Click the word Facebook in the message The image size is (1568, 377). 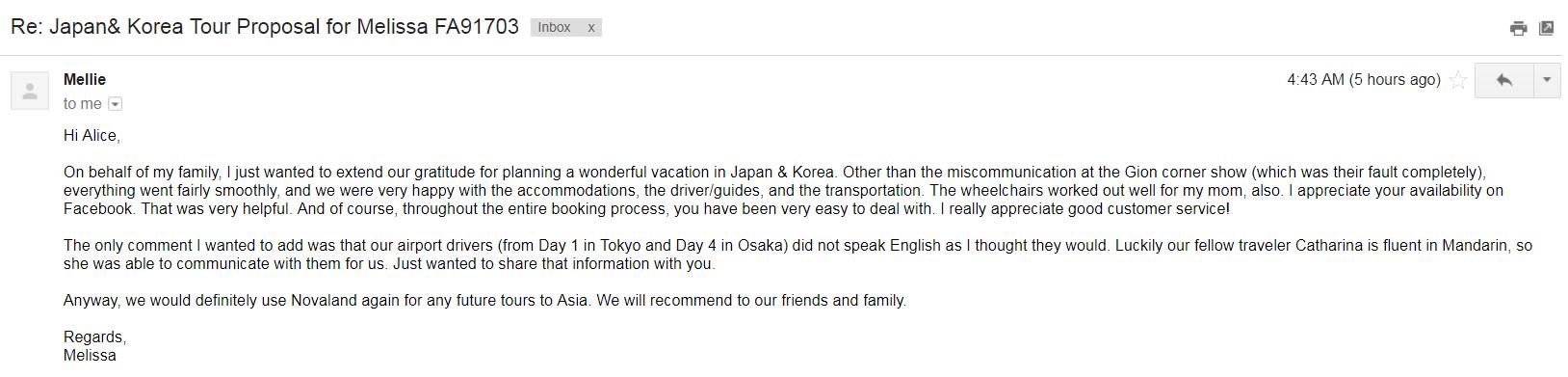click(99, 209)
